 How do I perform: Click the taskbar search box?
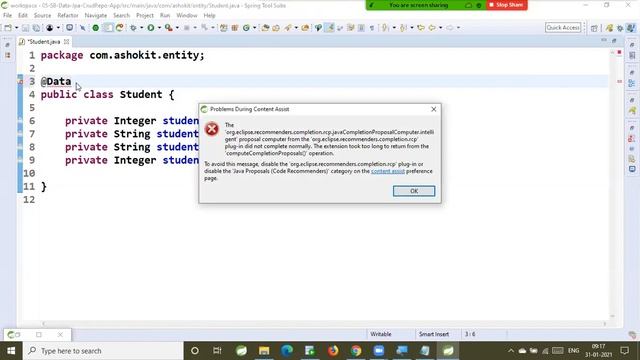coord(103,351)
